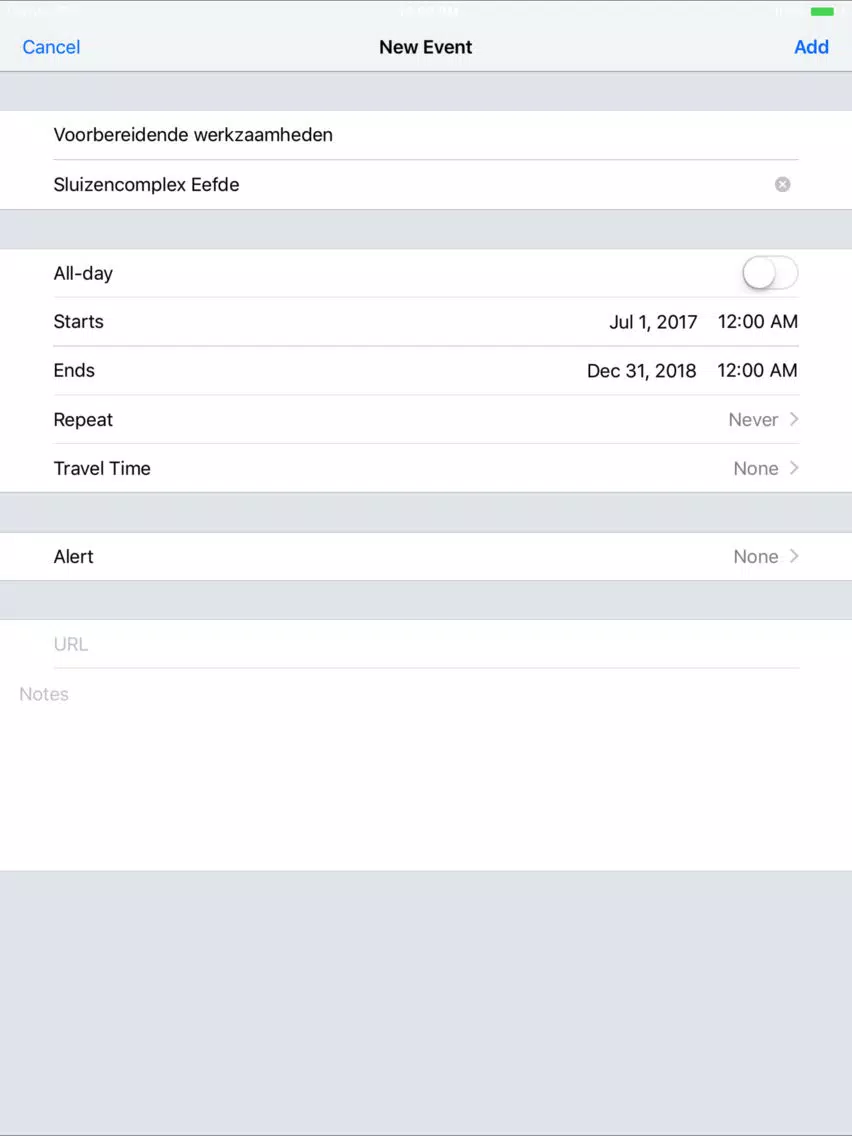Select the Starts date Jul 1, 2017
The height and width of the screenshot is (1136, 852).
click(x=653, y=322)
